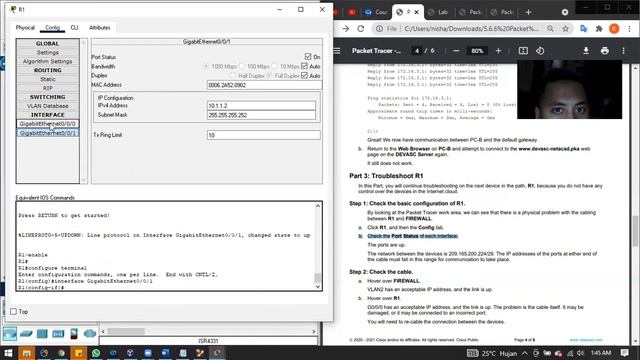
Task: Select the 1000 Mbps bandwidth radio button
Action: 206,66
